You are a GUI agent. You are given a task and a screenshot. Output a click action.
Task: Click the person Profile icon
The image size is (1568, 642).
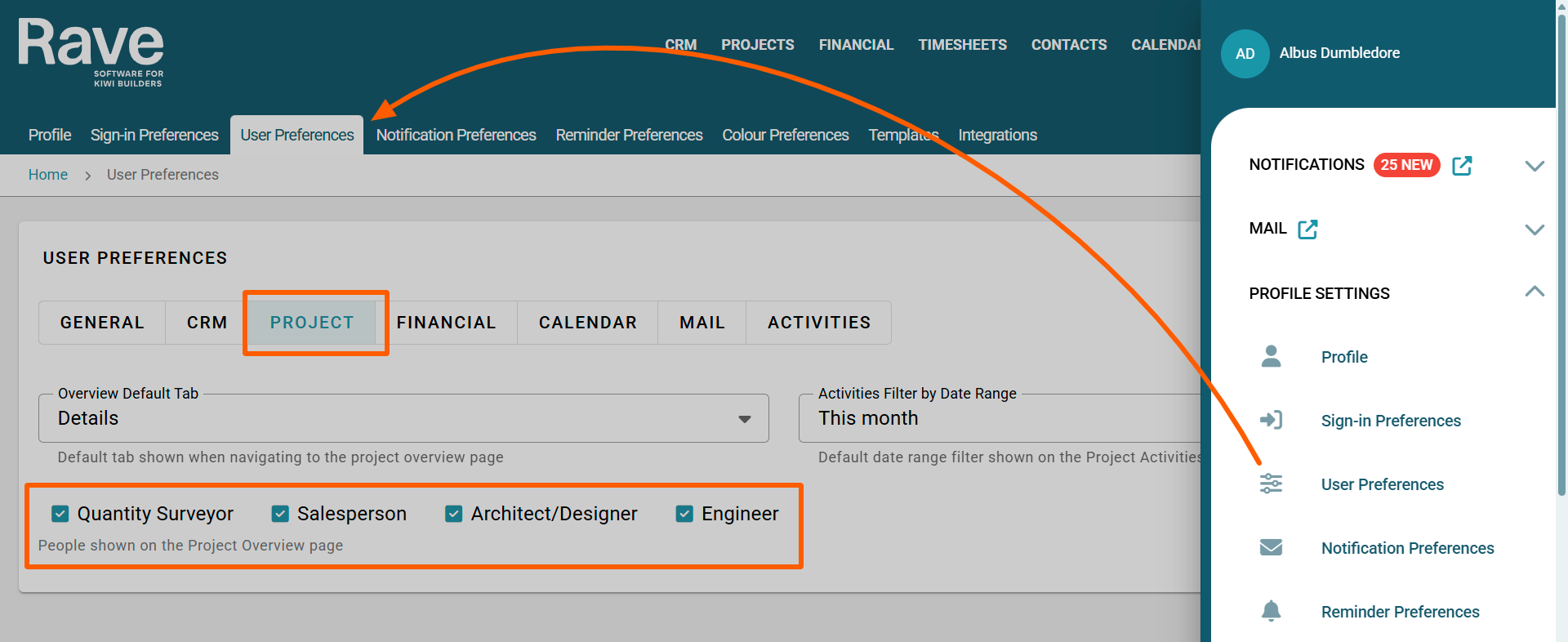pos(1271,356)
